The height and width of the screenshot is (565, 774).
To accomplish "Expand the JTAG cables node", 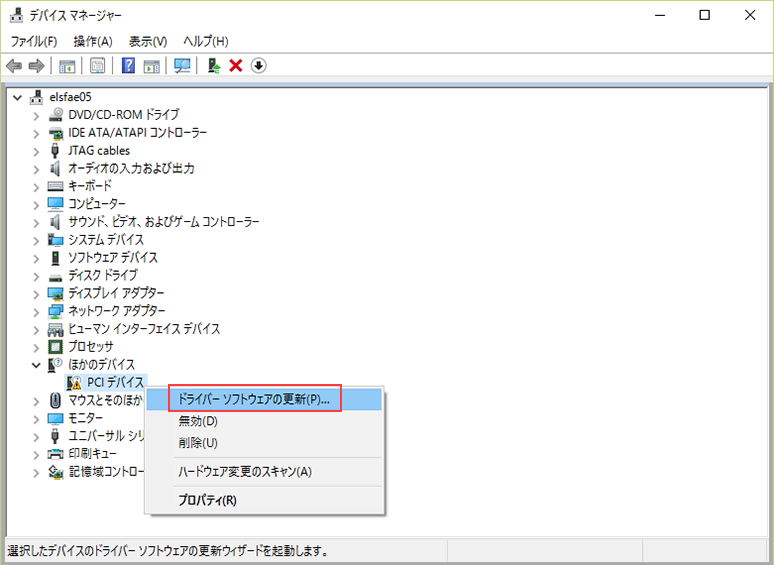I will tap(36, 151).
